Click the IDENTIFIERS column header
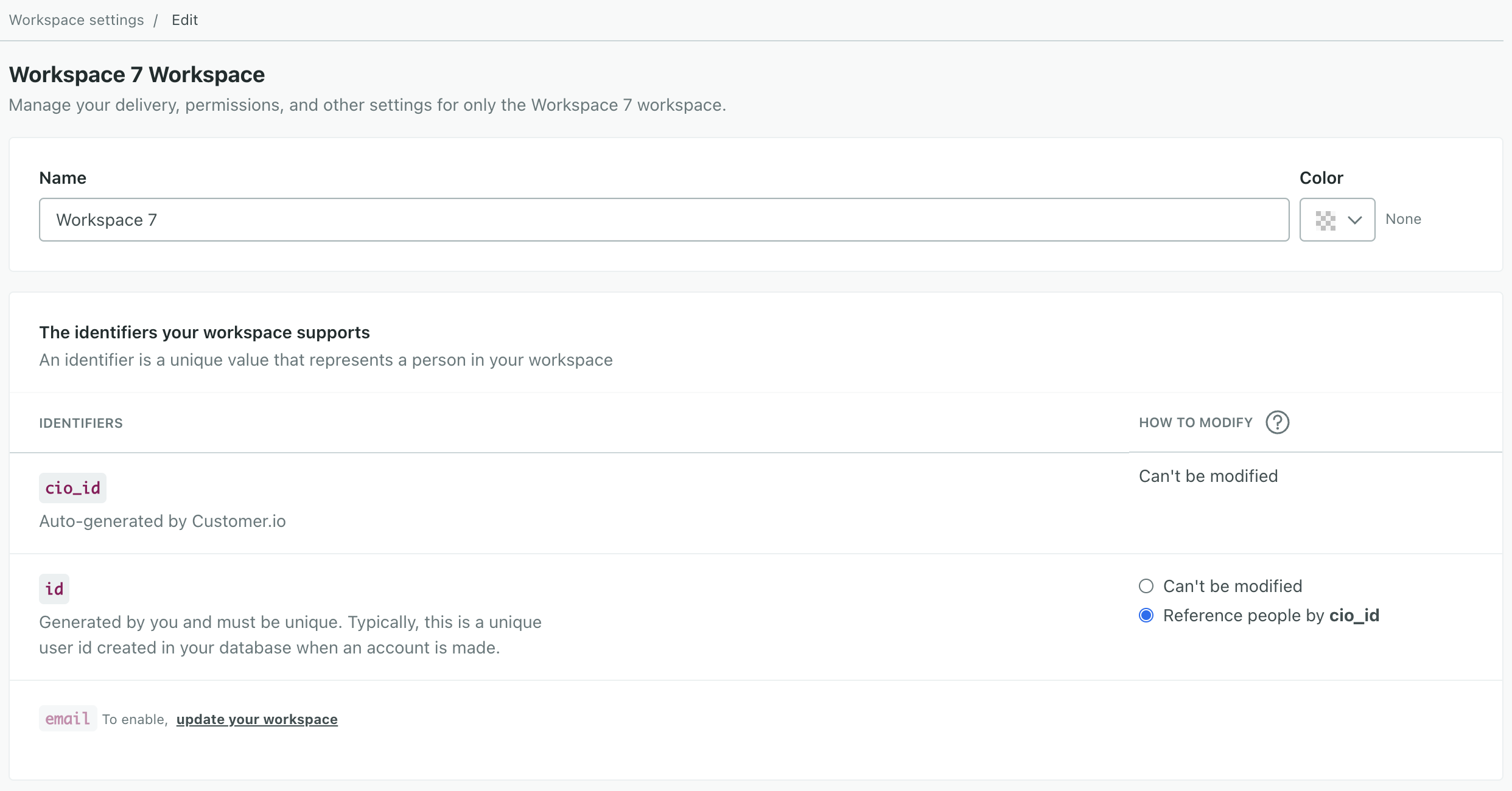Image resolution: width=1512 pixels, height=791 pixels. (x=81, y=423)
